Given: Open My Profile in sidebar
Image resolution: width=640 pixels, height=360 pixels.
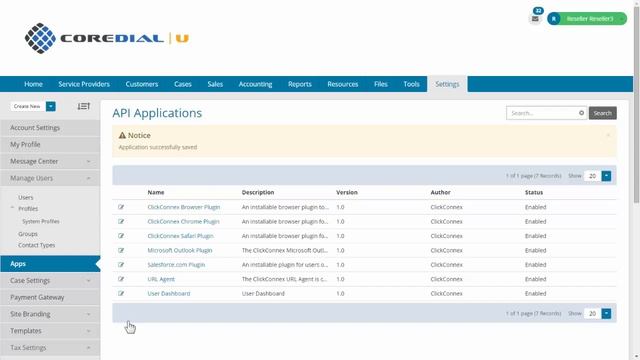Looking at the screenshot, I should (50, 144).
